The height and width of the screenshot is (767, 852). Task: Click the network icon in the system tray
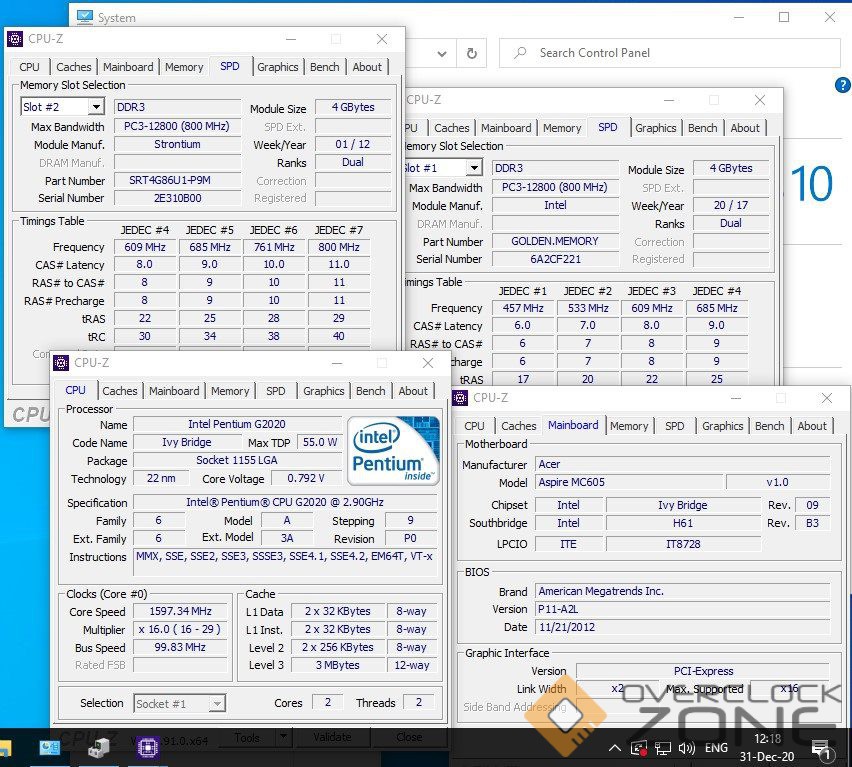662,748
